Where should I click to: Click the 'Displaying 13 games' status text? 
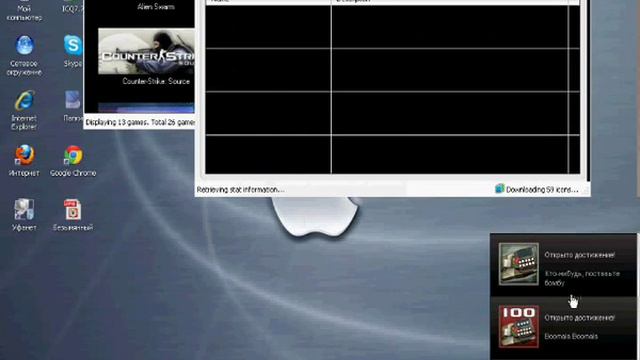click(140, 122)
